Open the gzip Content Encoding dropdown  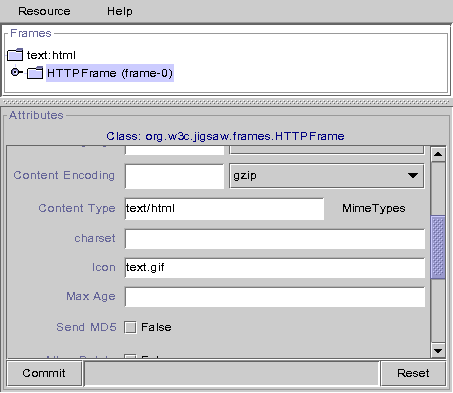(327, 176)
